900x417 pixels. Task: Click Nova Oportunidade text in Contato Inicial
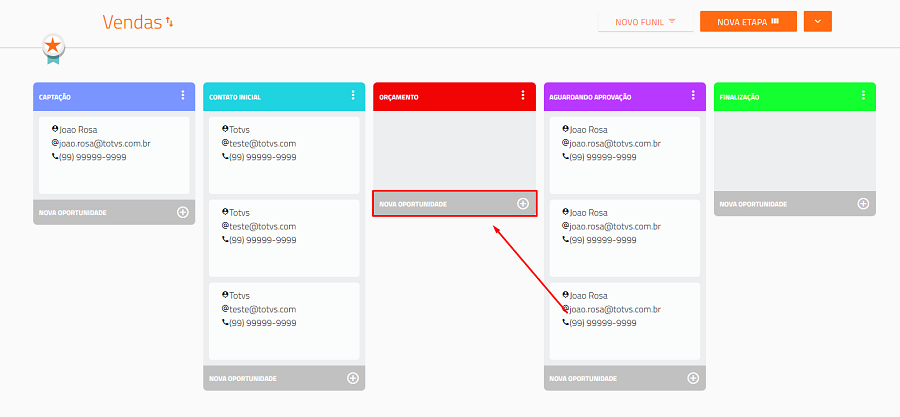243,379
